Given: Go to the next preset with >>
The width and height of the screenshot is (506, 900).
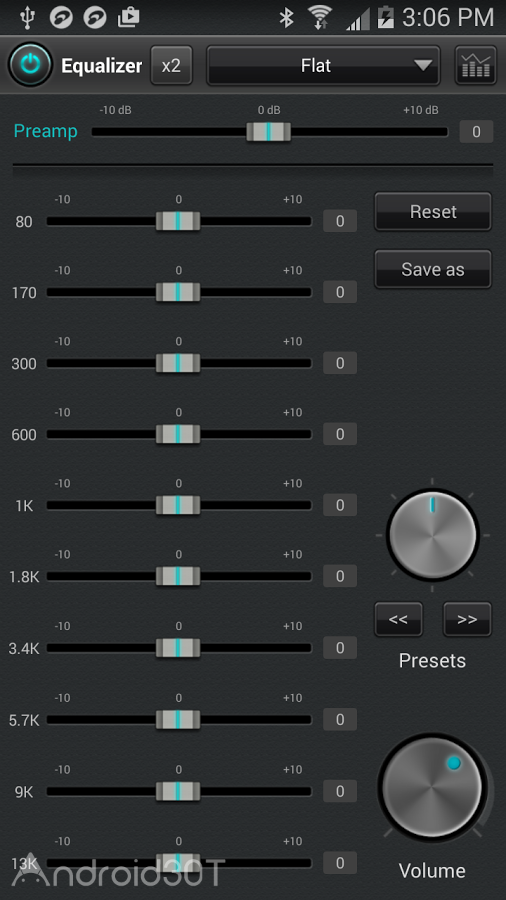Looking at the screenshot, I should point(467,619).
